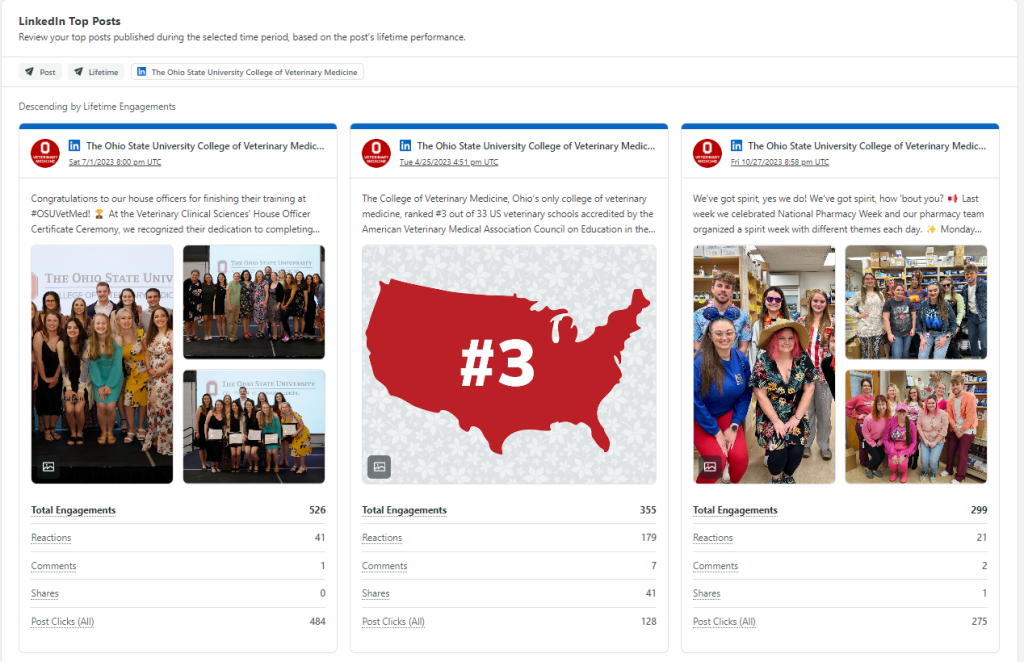Click the Lifetime filter chip
The width and height of the screenshot is (1024, 662).
click(x=96, y=72)
